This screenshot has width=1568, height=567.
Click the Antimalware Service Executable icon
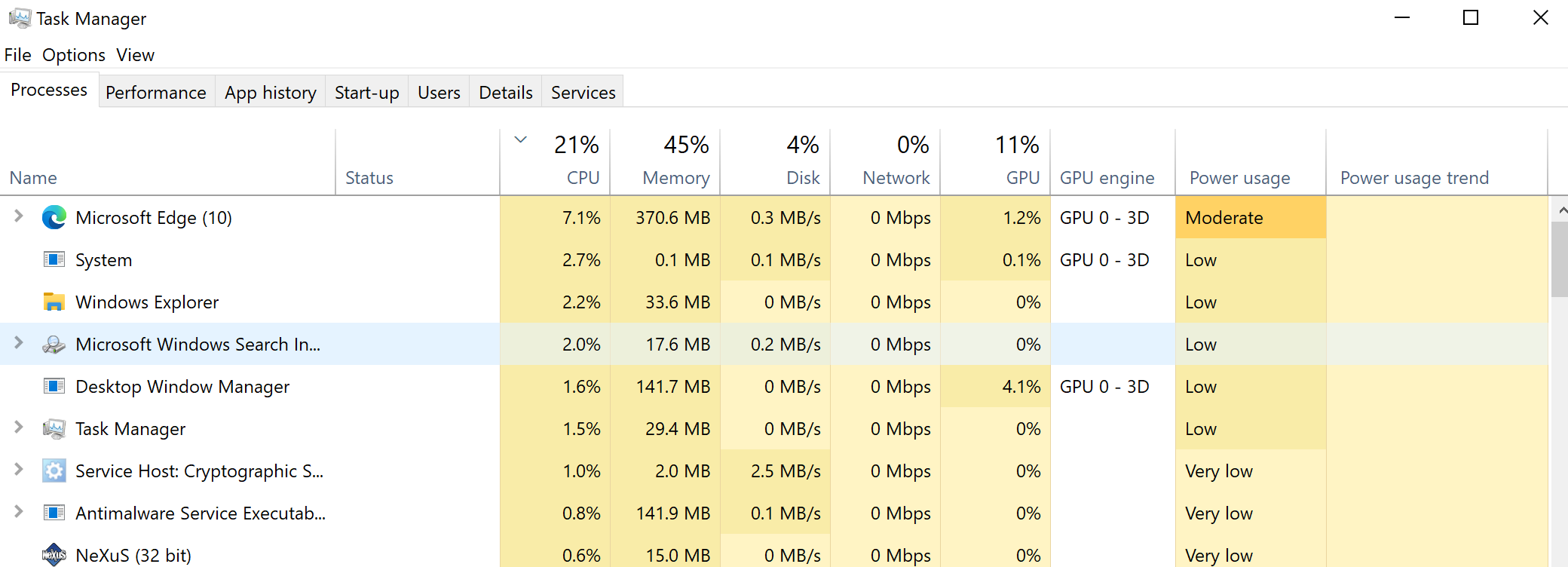[x=53, y=513]
